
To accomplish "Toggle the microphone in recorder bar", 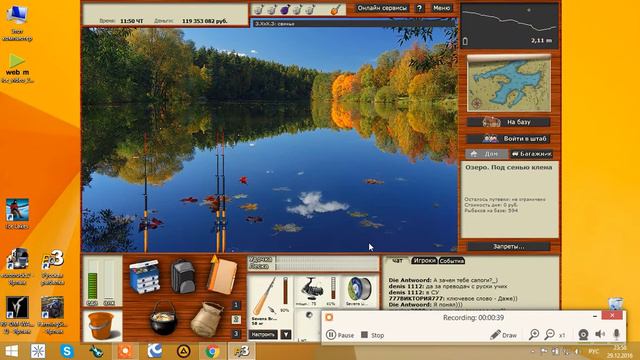I will click(616, 334).
